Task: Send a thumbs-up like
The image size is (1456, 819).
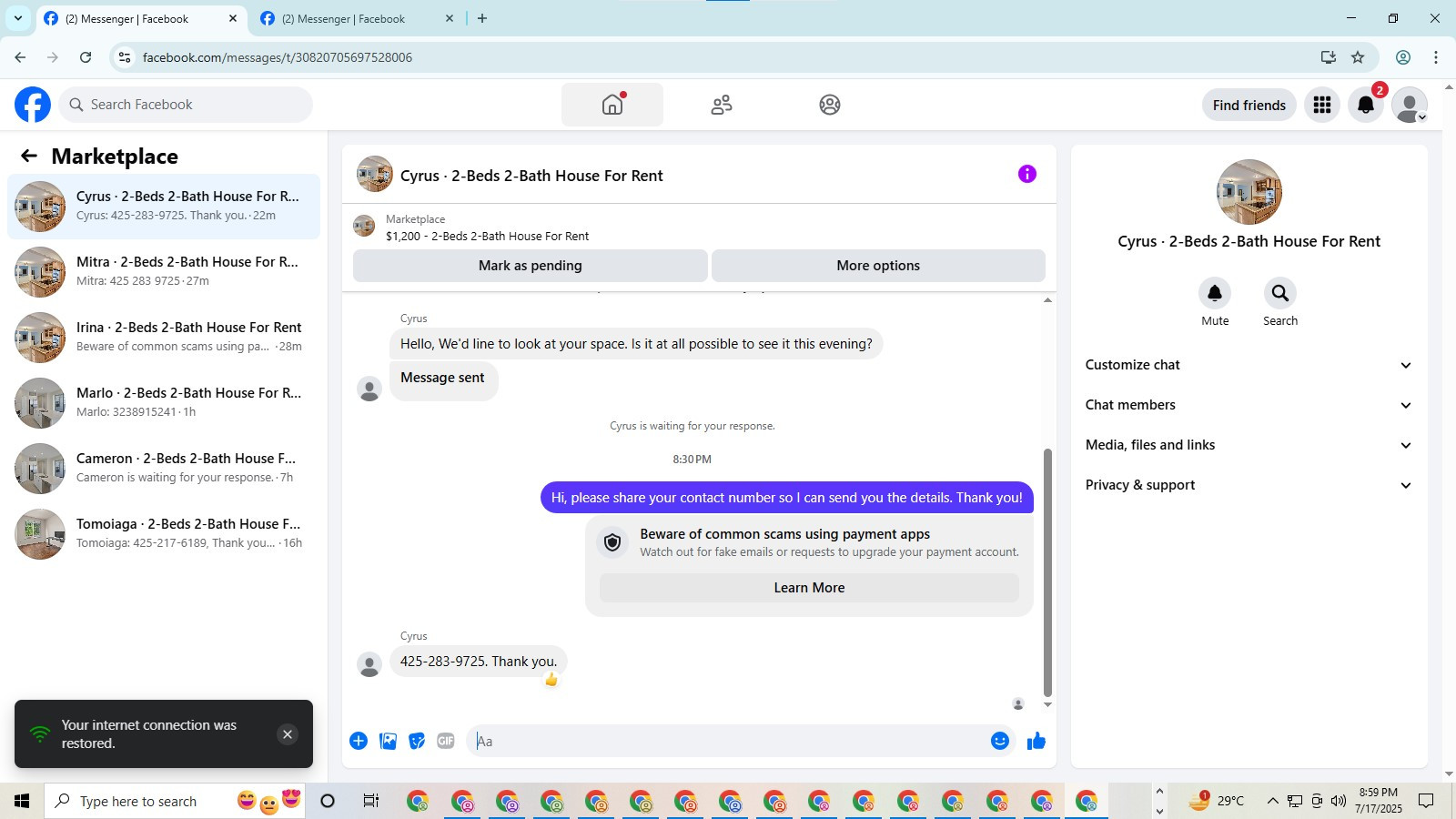Action: 1036,741
